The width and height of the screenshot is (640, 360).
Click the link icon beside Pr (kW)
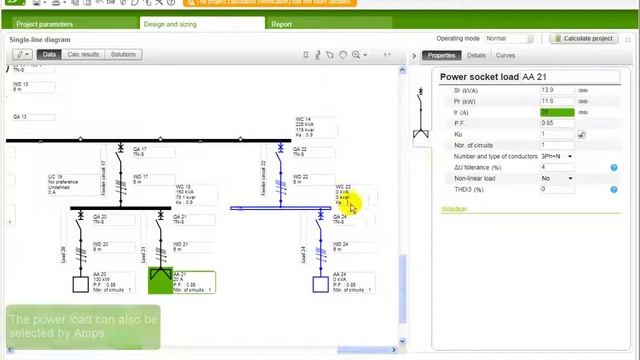[x=583, y=101]
